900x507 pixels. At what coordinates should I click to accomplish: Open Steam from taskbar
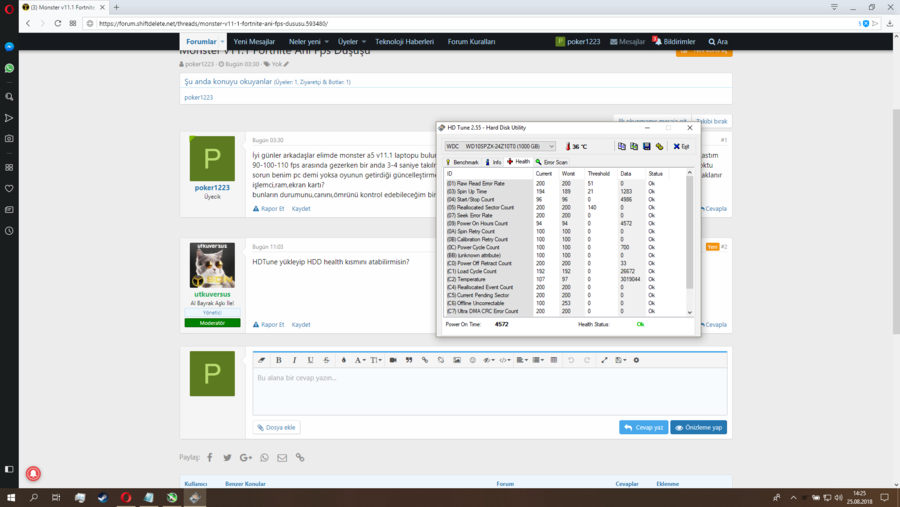[103, 497]
